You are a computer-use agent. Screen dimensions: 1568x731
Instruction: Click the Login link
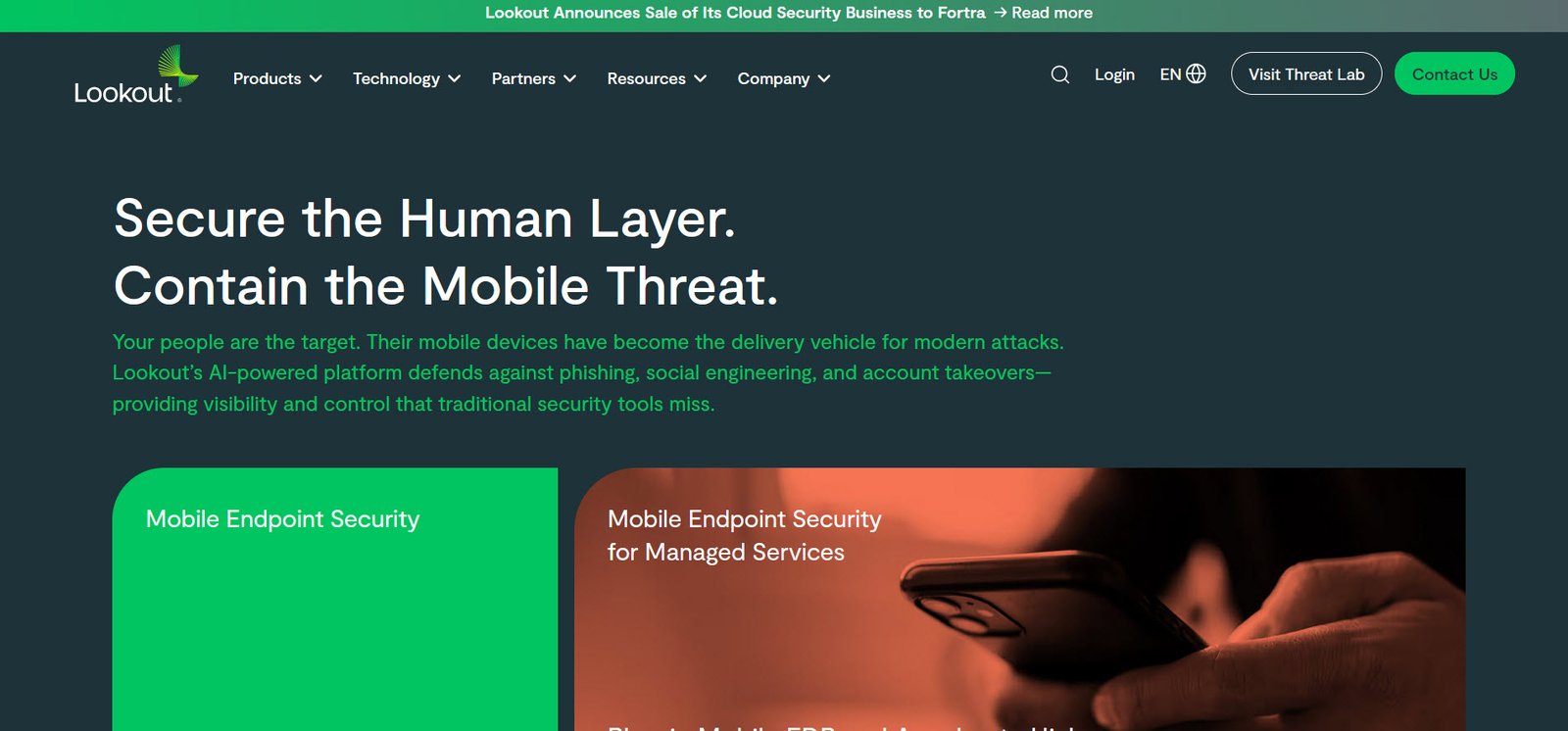1114,74
